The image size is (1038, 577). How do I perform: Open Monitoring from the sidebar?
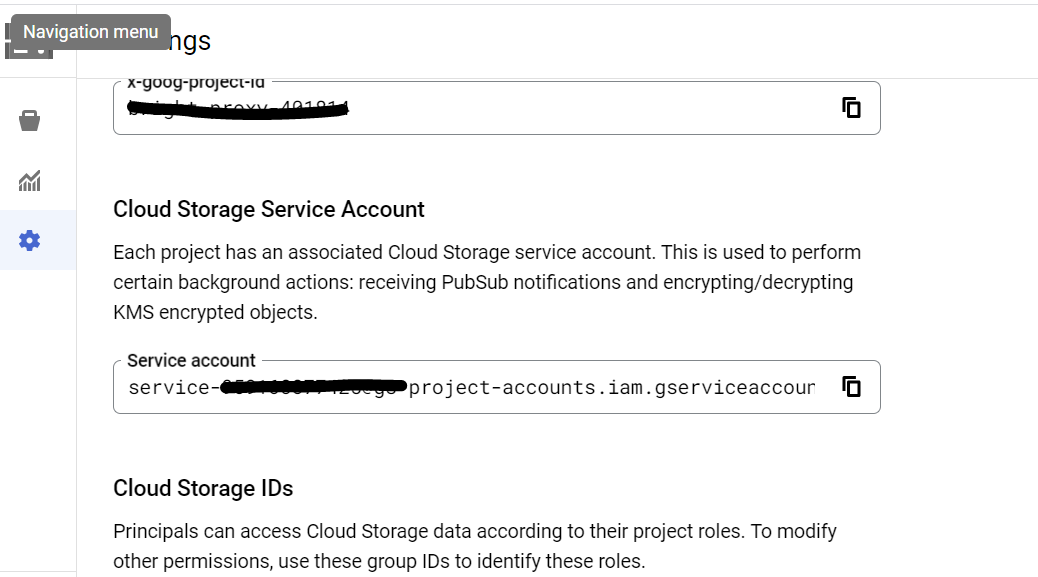(29, 181)
